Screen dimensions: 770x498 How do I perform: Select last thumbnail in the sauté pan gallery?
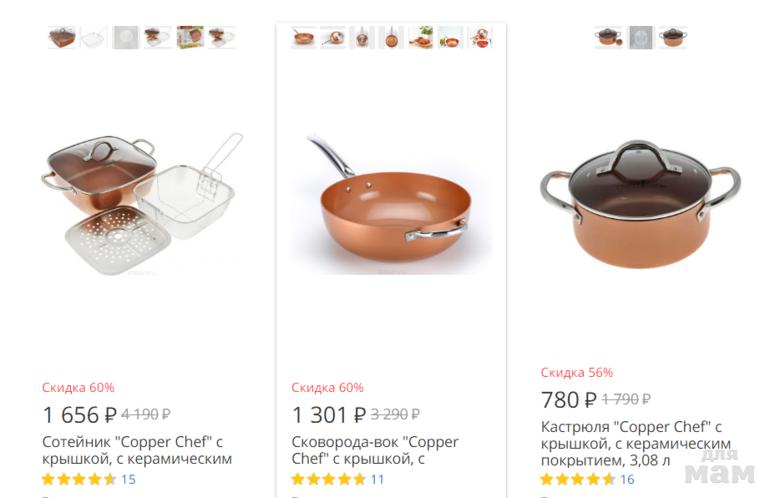tap(222, 38)
